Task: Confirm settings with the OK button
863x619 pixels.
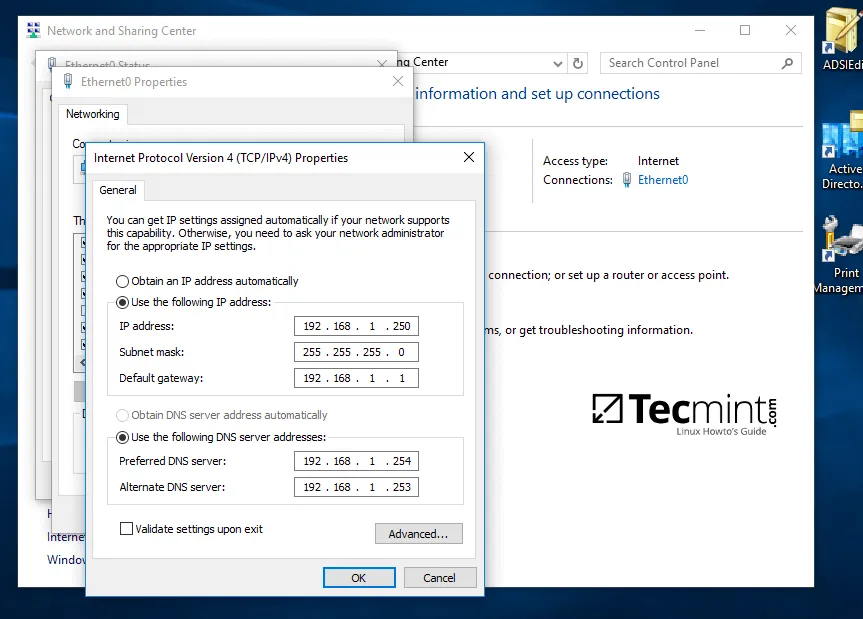Action: tap(358, 577)
